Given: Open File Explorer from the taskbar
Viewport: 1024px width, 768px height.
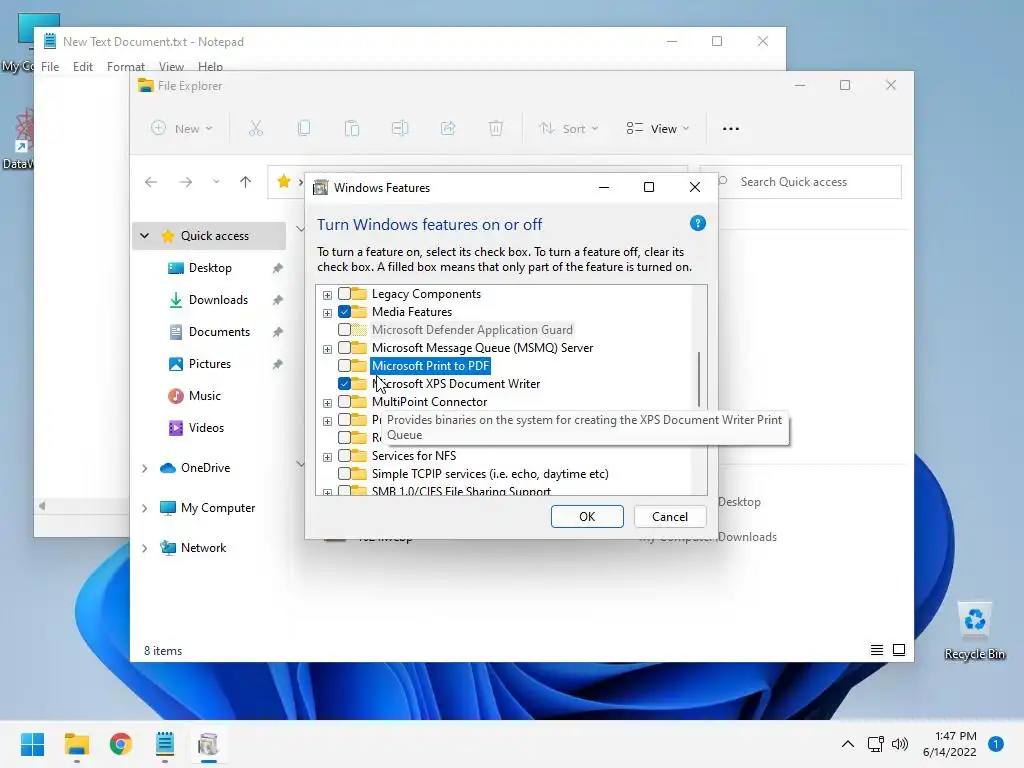Looking at the screenshot, I should click(76, 744).
